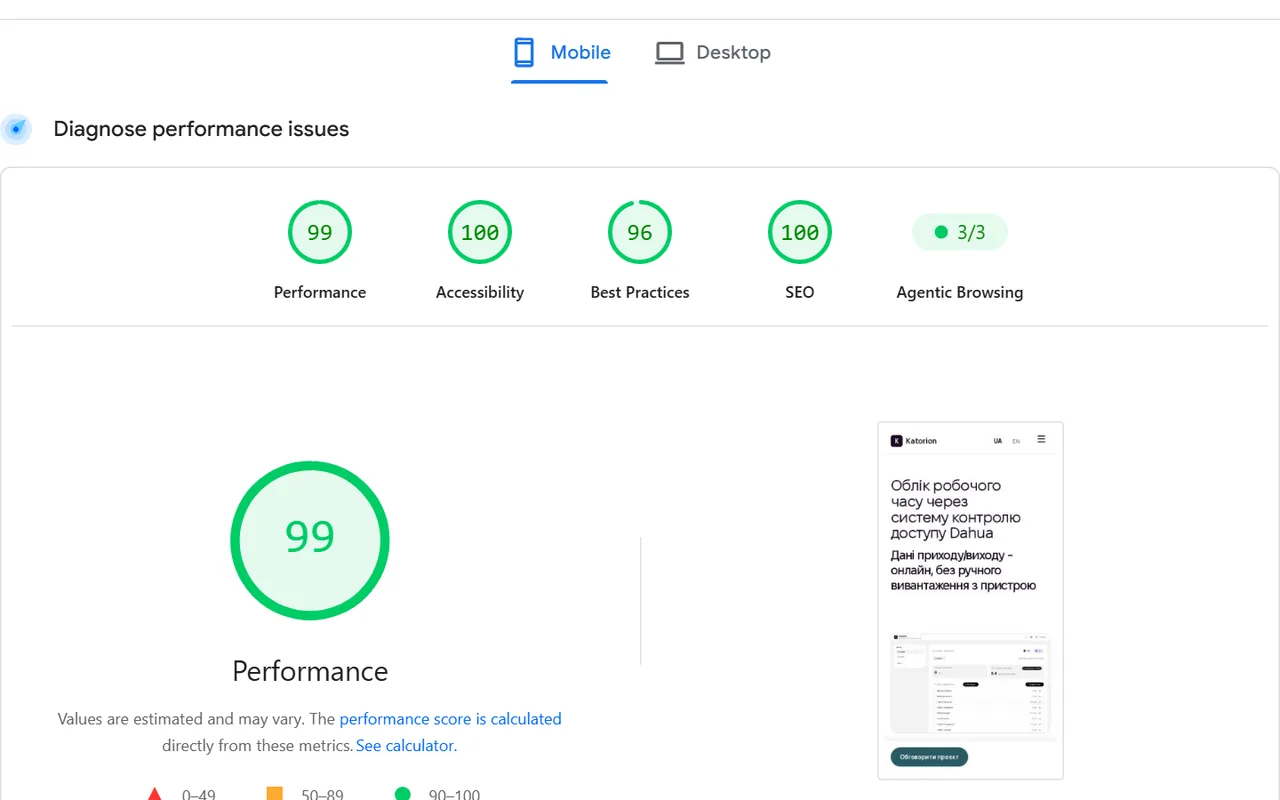Click the desktop laptop icon
This screenshot has width=1280, height=800.
click(x=669, y=53)
